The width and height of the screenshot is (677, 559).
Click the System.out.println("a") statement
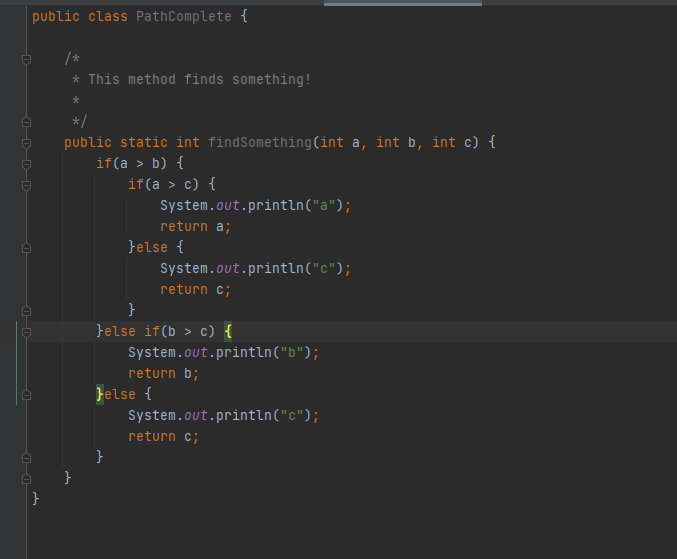point(256,205)
